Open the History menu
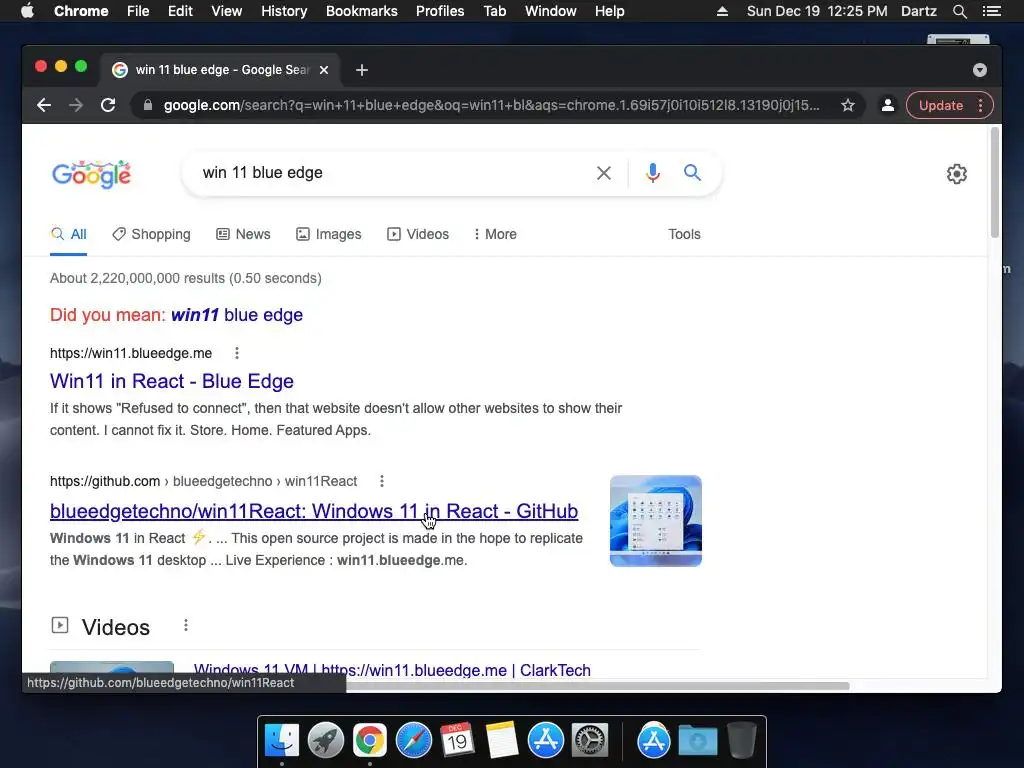This screenshot has width=1024, height=768. tap(284, 11)
